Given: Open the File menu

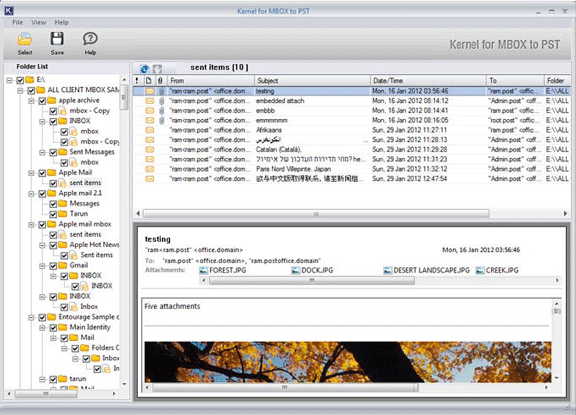Looking at the screenshot, I should coord(18,22).
